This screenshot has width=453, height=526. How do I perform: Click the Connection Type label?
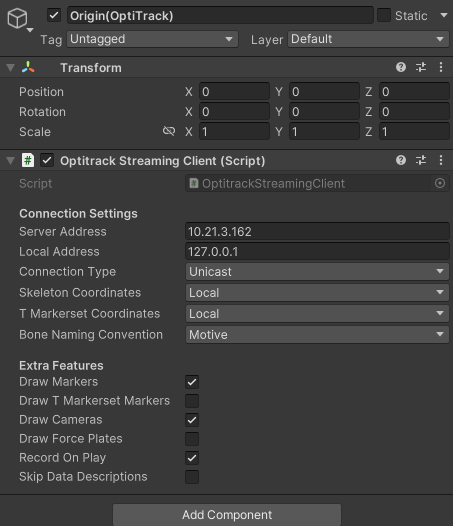(x=67, y=272)
